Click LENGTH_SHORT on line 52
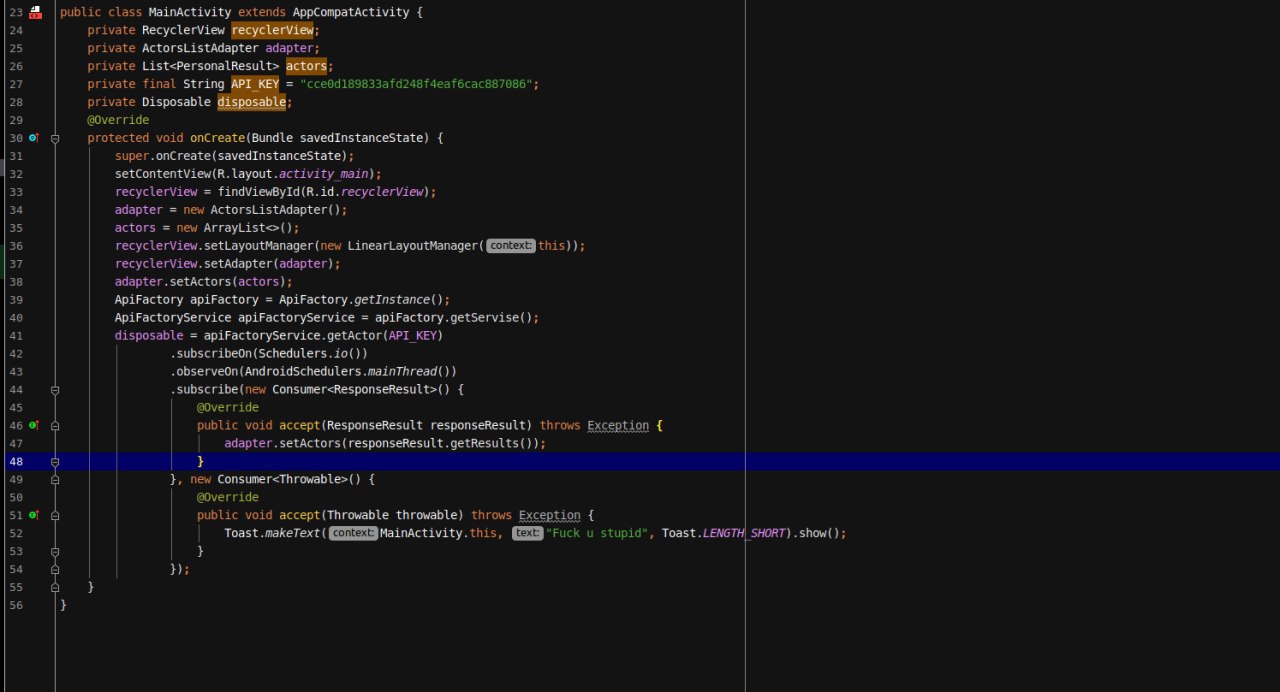 (744, 534)
